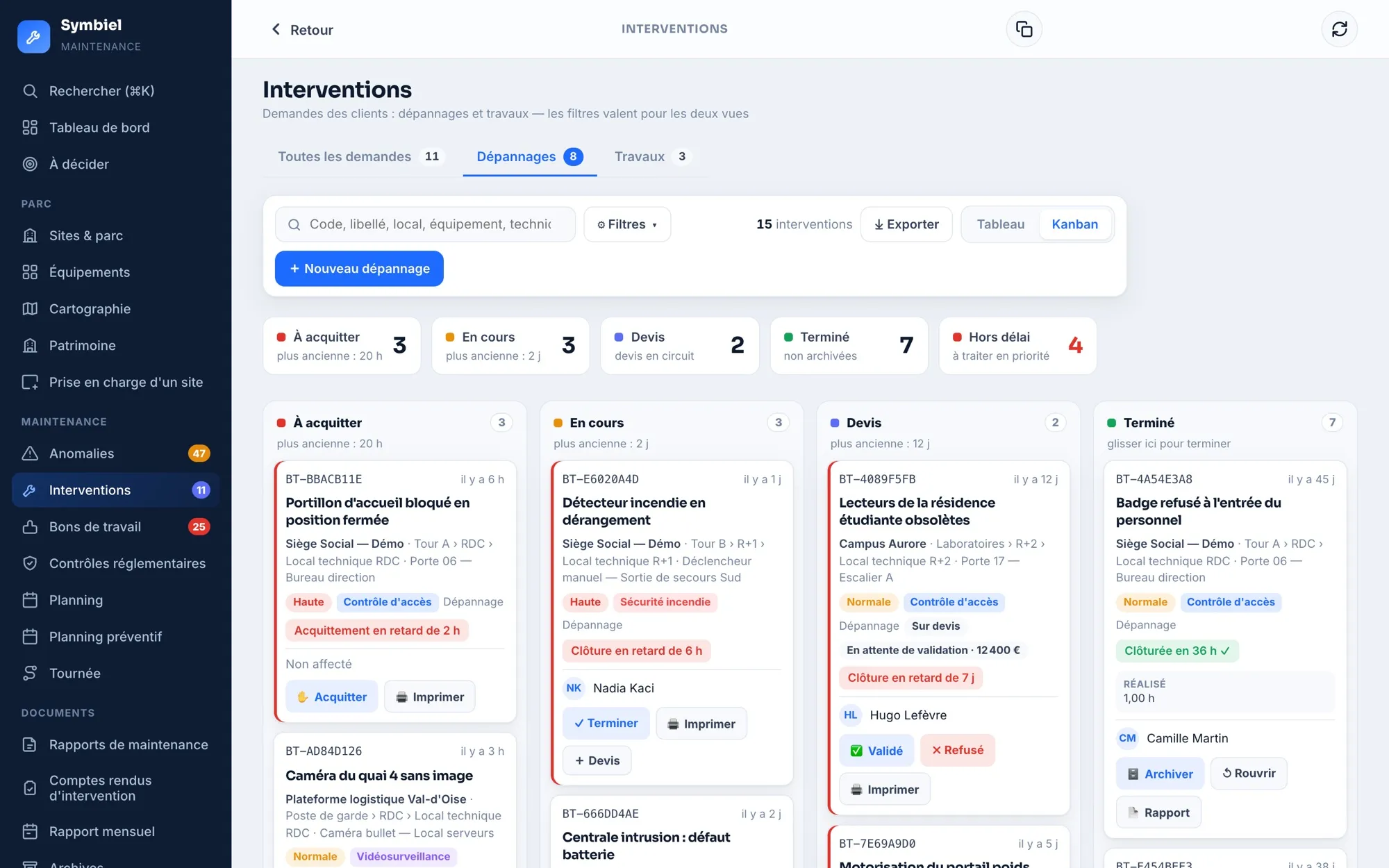Click the + Devis button
Screen dimensions: 1389x868
597,760
